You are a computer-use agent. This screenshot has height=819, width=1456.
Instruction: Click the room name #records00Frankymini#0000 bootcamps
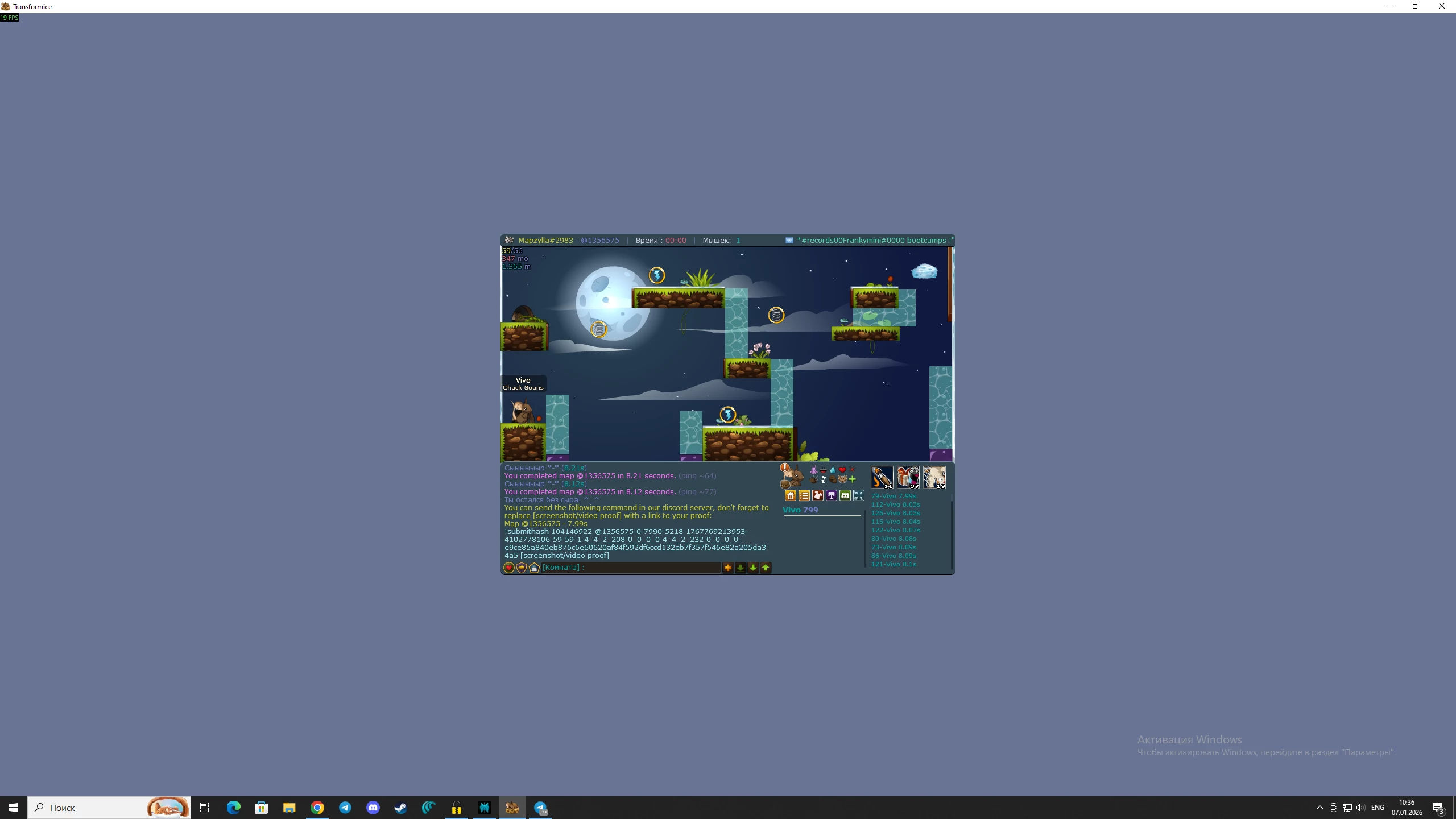coord(875,240)
